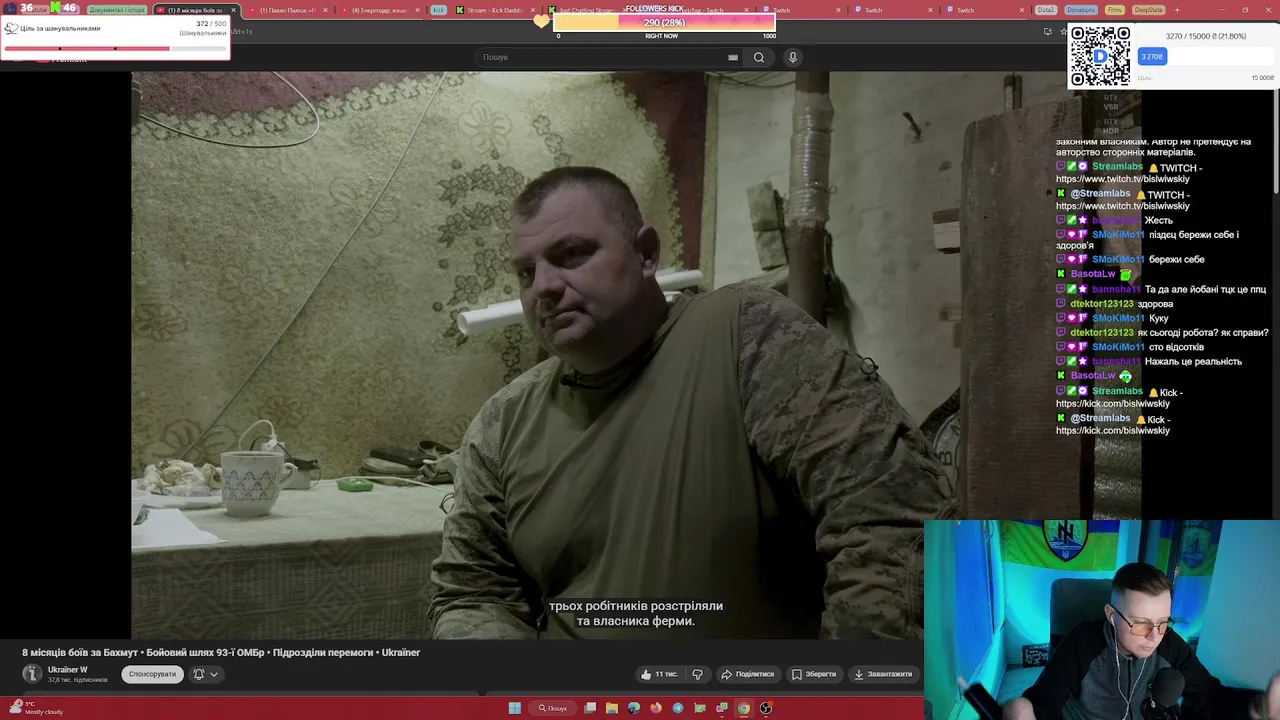The width and height of the screenshot is (1280, 720).
Task: Click the 'Зберегти' save button
Action: point(814,674)
